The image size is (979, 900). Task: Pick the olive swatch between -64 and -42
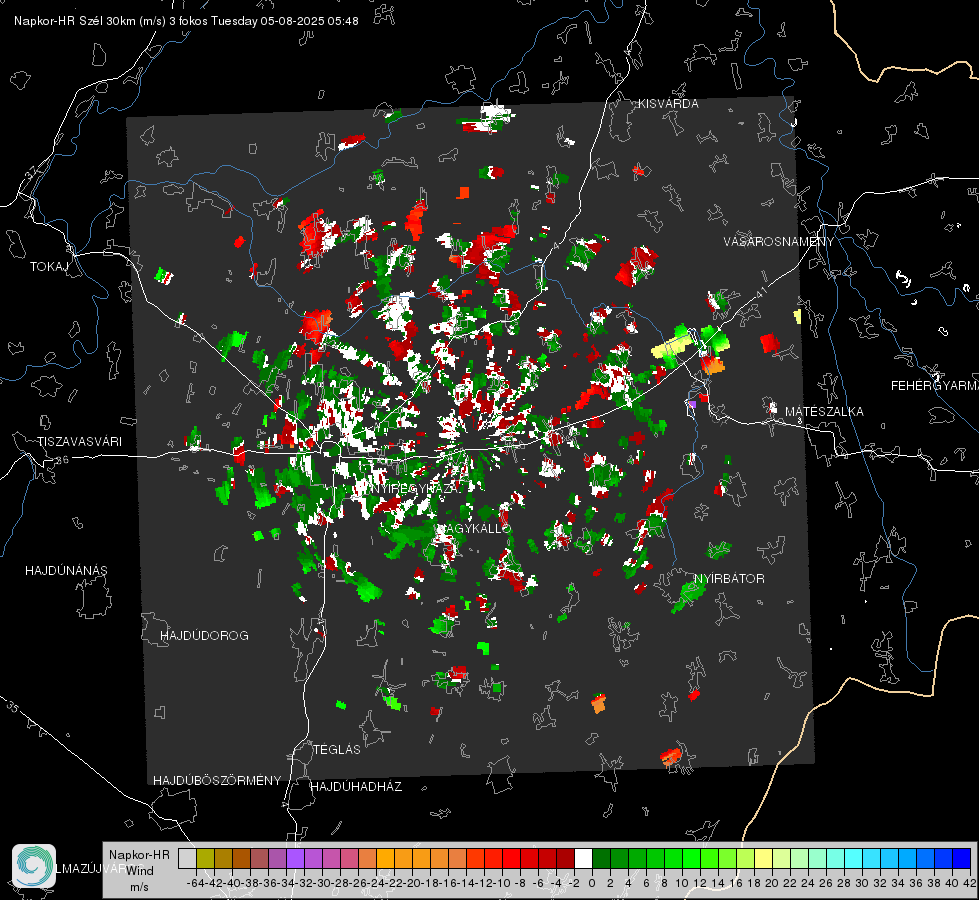point(205,859)
